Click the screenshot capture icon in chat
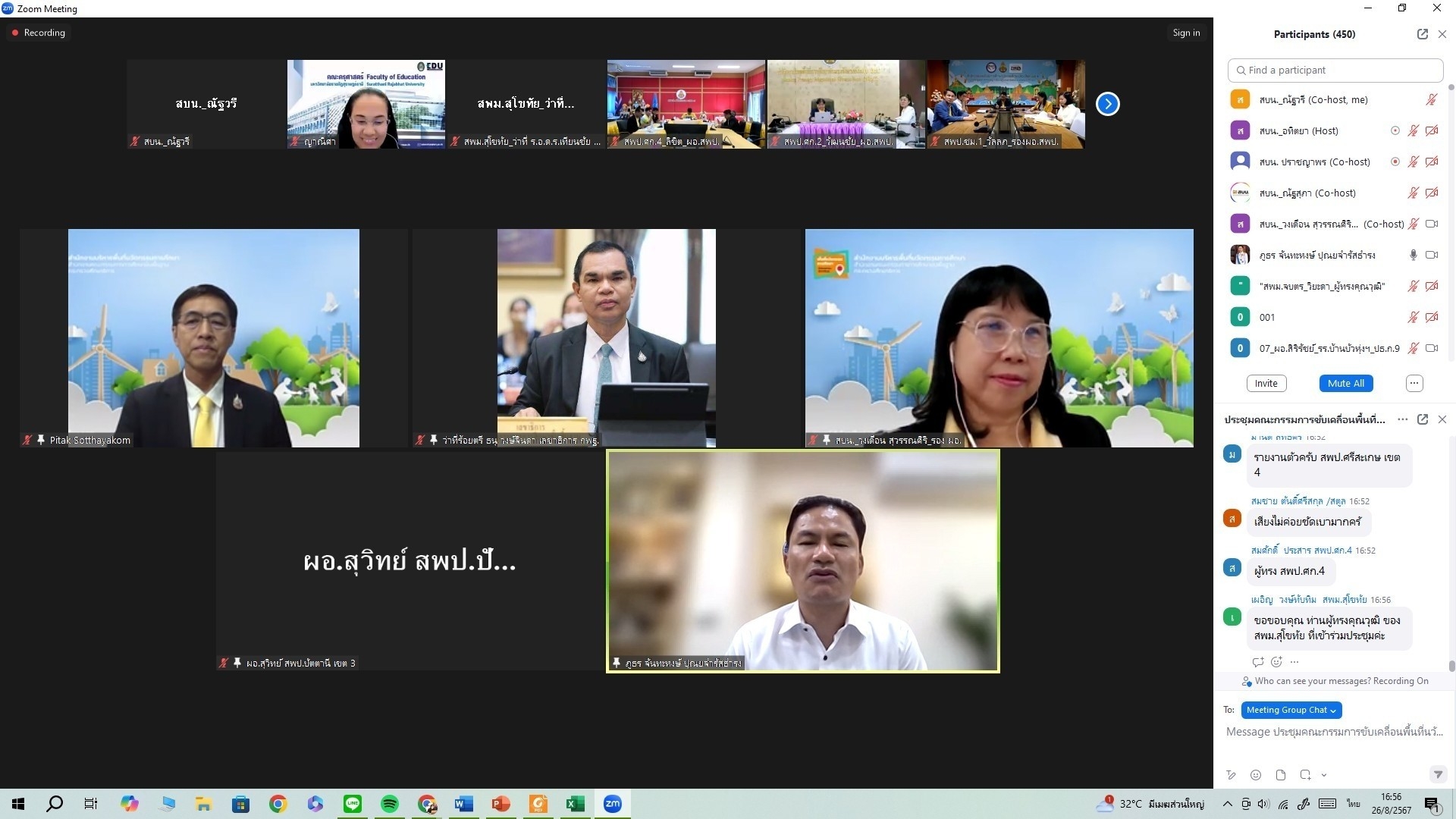 point(1305,775)
